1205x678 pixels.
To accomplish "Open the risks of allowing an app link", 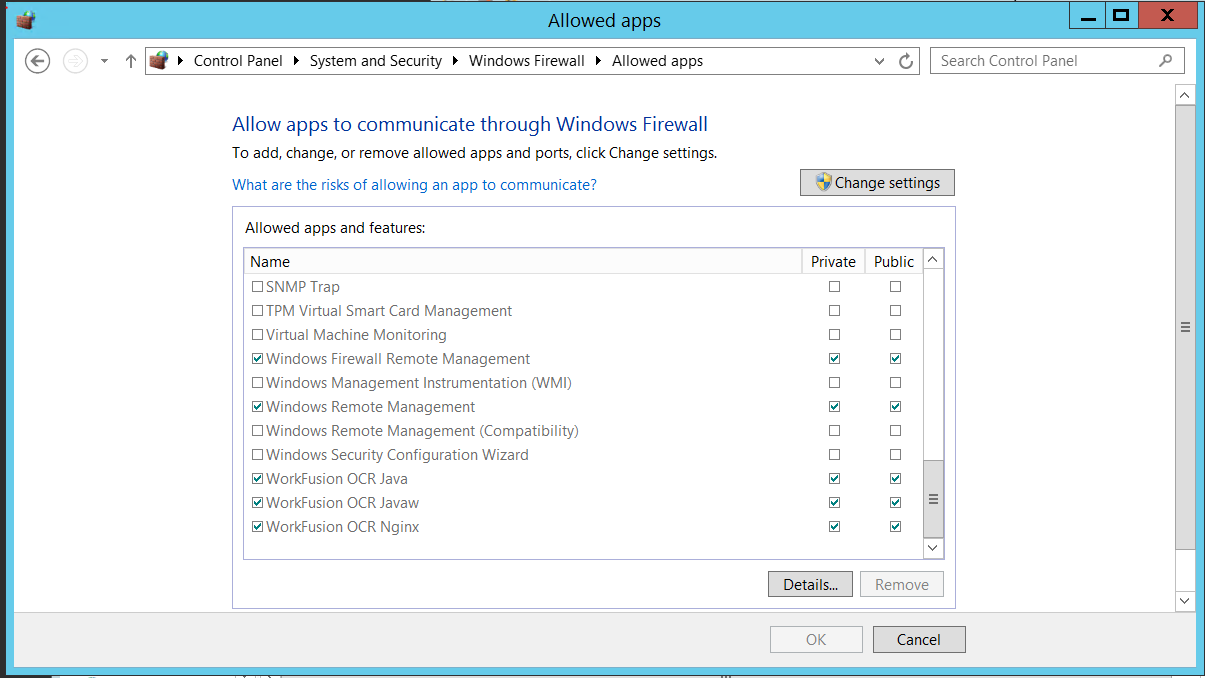I will tap(414, 185).
